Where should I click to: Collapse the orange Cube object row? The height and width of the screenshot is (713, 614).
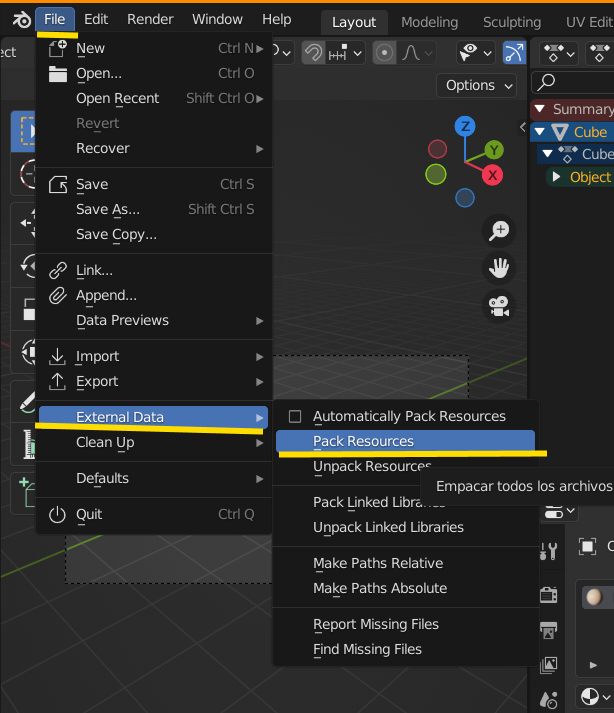pos(540,132)
